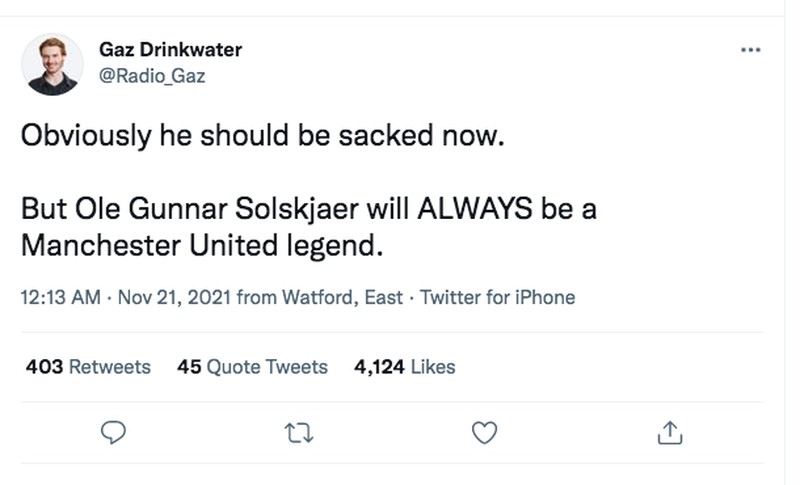Open the Watford, East location link
Image resolution: width=800 pixels, height=485 pixels.
pyautogui.click(x=343, y=297)
